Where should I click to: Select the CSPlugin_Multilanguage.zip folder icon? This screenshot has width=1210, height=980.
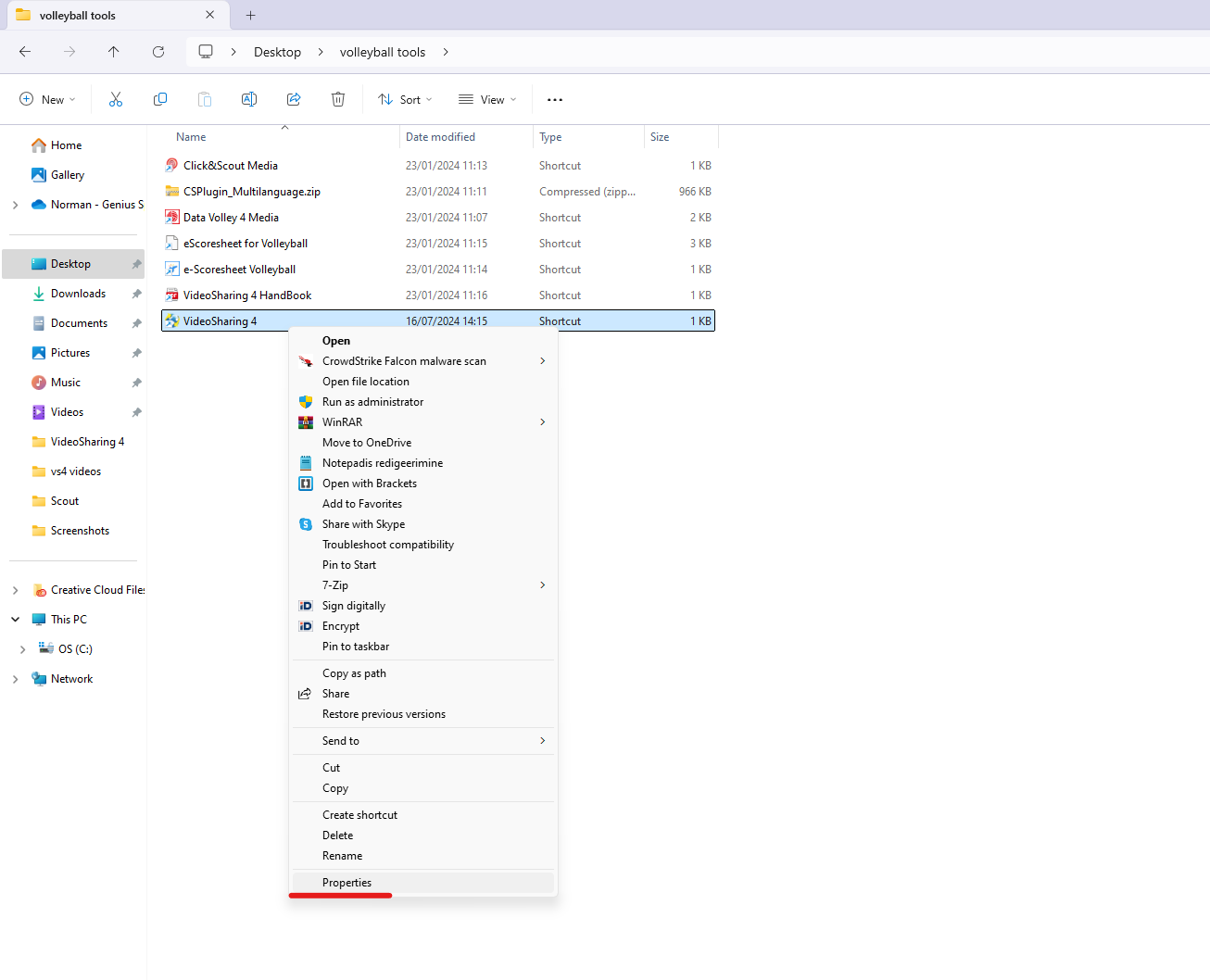[172, 191]
